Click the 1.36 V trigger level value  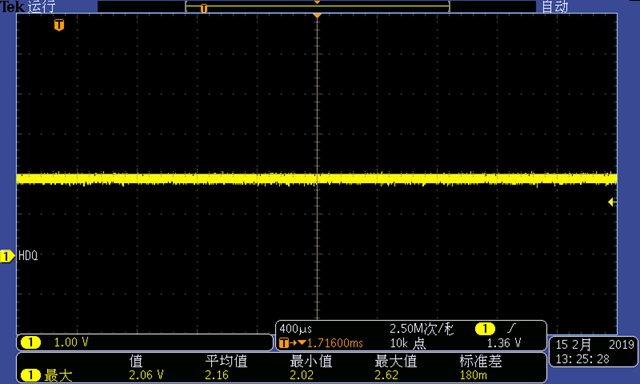pos(504,343)
